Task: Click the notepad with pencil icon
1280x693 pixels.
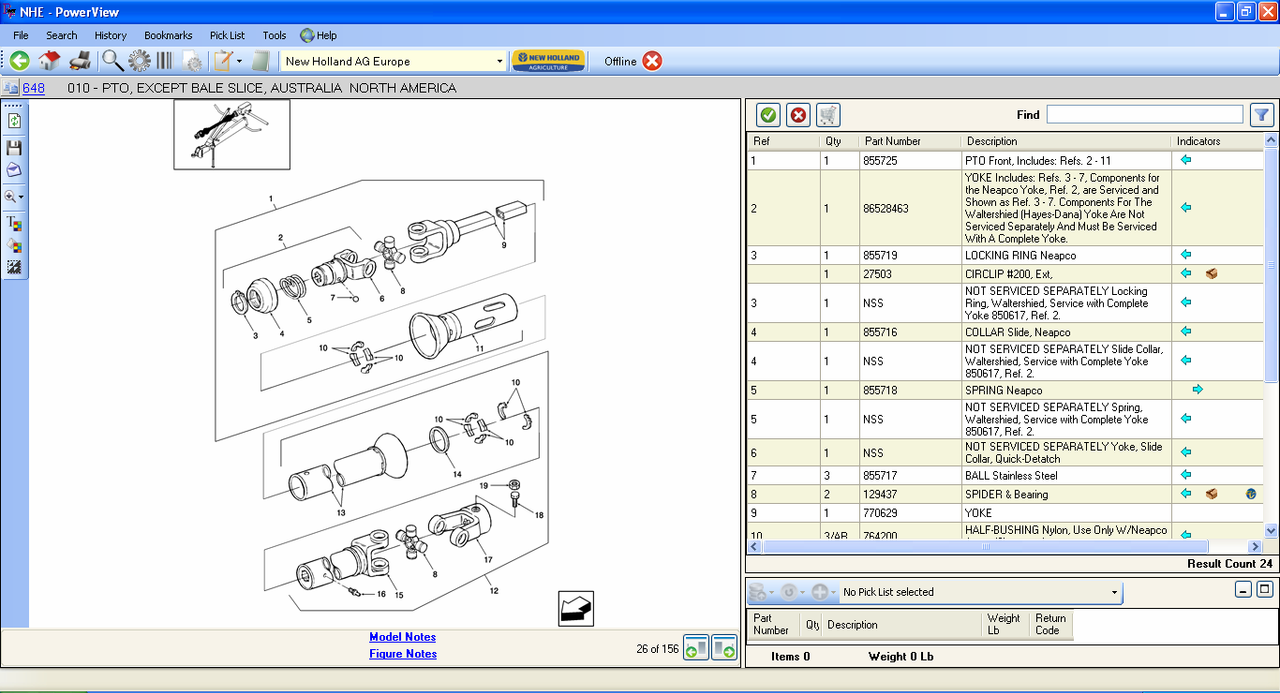Action: pyautogui.click(x=222, y=61)
